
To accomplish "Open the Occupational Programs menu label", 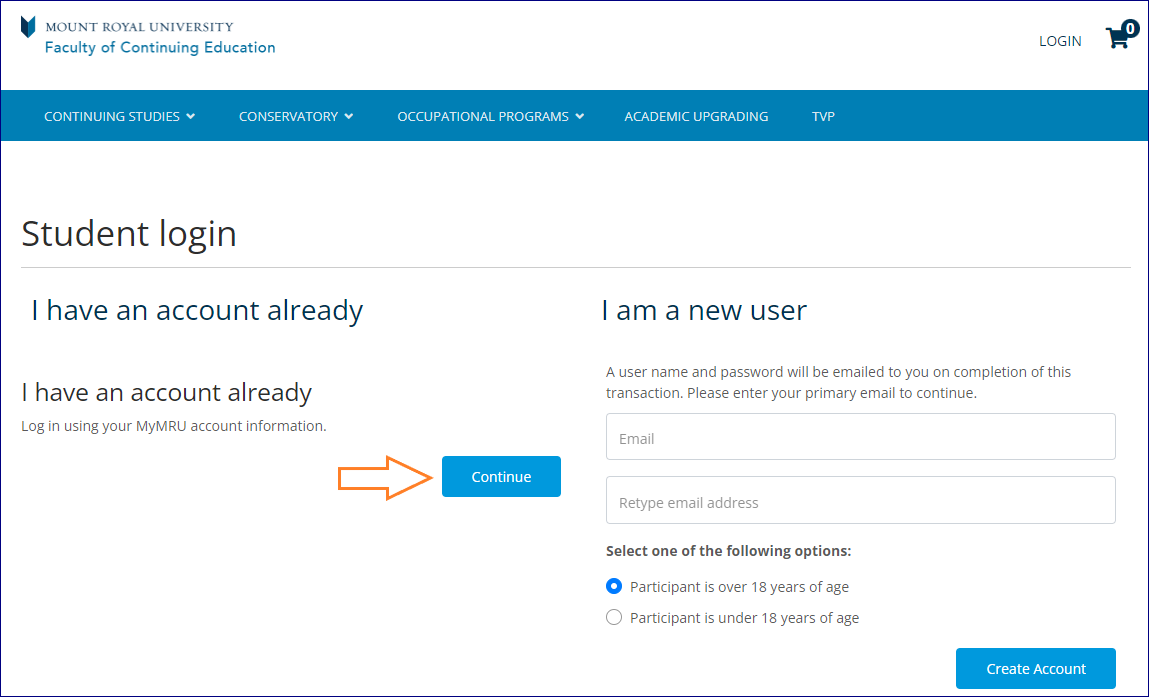I will point(482,116).
